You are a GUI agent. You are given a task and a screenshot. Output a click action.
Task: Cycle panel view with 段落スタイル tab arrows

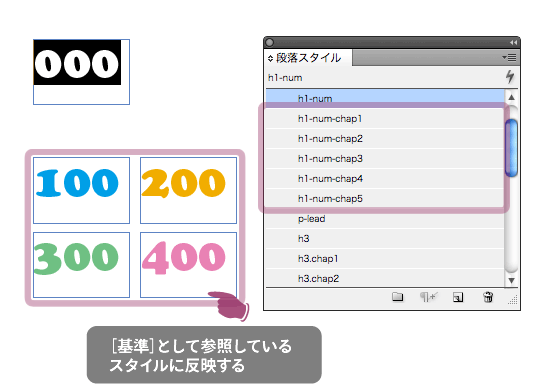point(270,58)
